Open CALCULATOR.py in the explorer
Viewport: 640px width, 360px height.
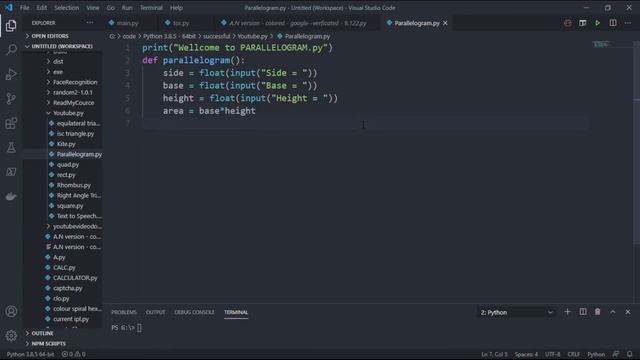(75, 278)
